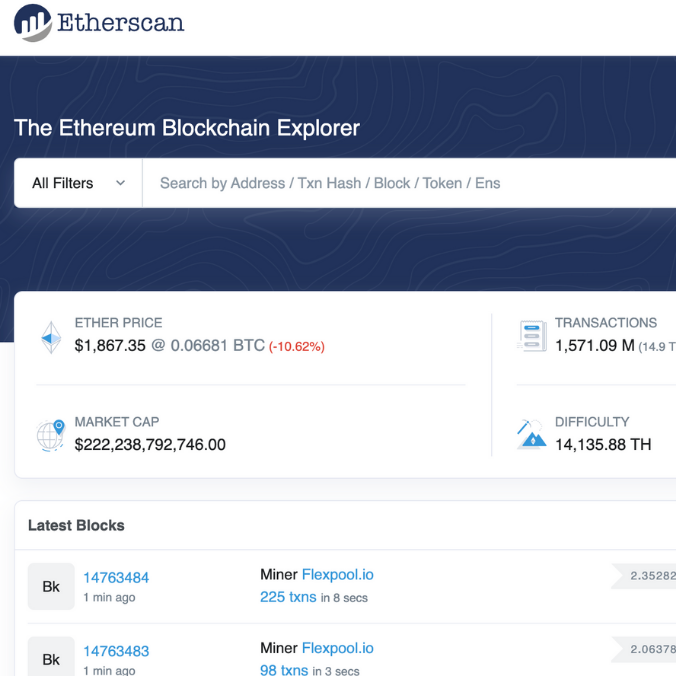
Task: Click the Latest Blocks heading
Action: click(76, 526)
